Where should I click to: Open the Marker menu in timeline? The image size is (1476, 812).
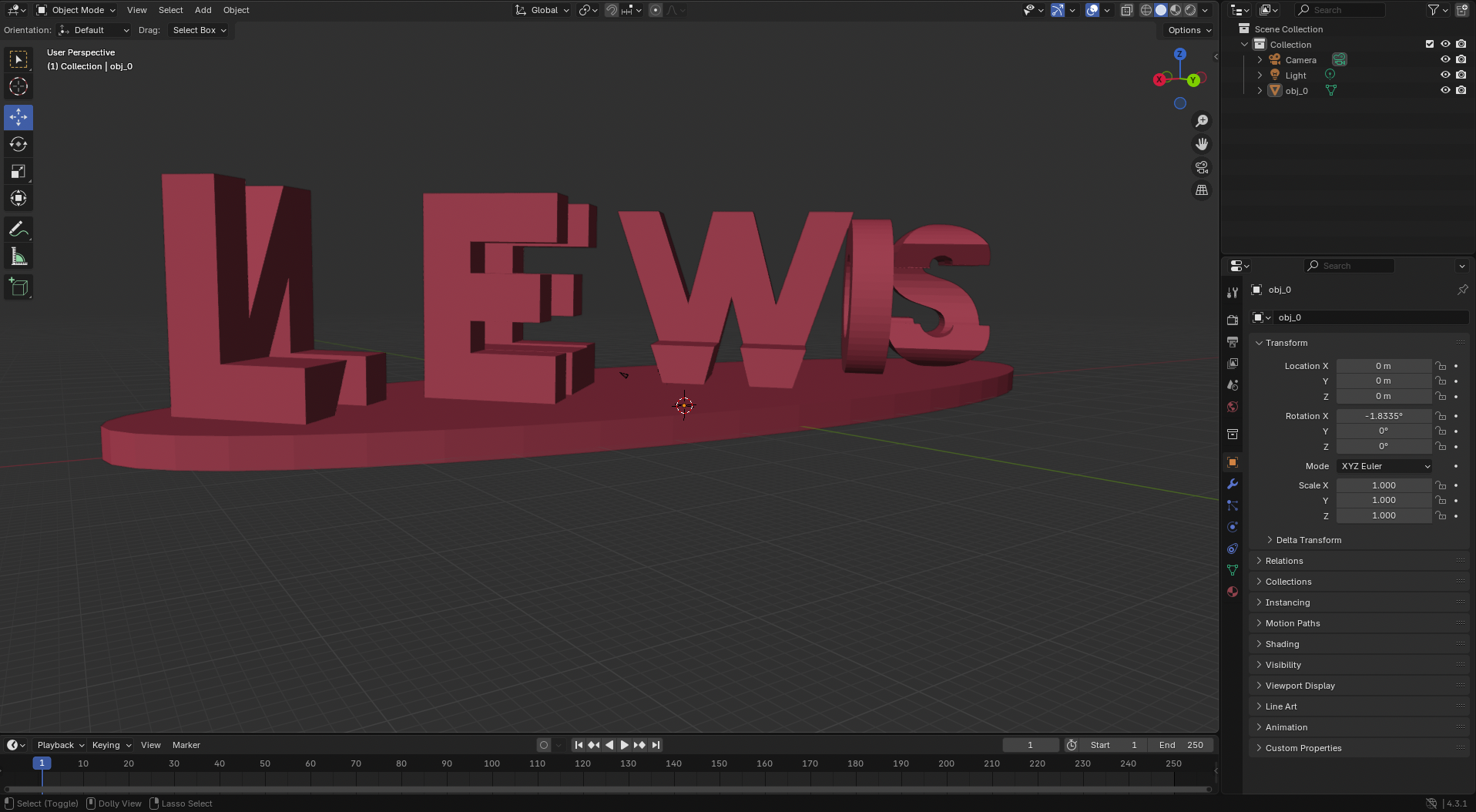186,745
